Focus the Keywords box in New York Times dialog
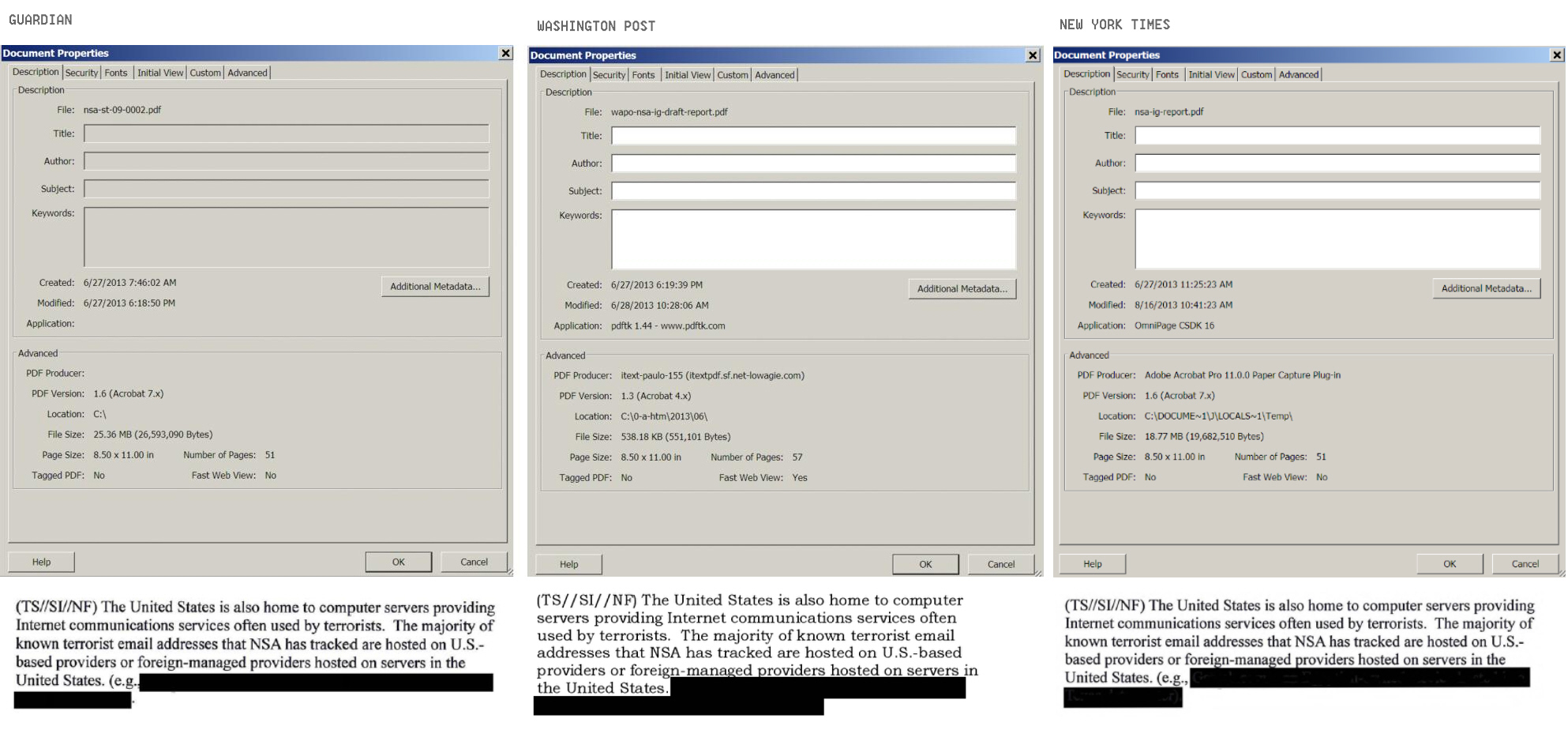The height and width of the screenshot is (741, 1568). (1338, 239)
